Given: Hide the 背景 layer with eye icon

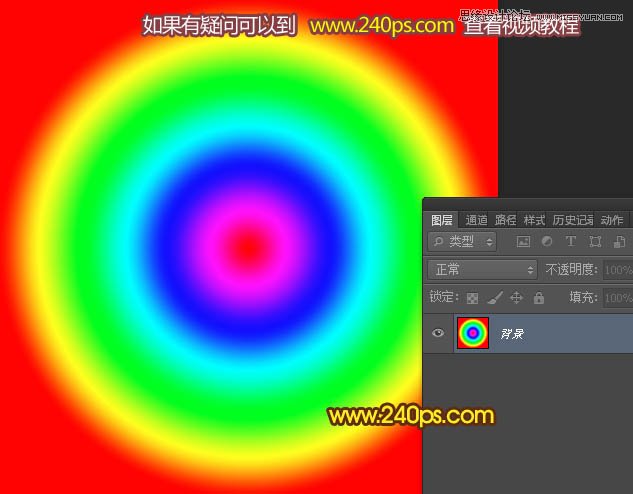Looking at the screenshot, I should [438, 333].
